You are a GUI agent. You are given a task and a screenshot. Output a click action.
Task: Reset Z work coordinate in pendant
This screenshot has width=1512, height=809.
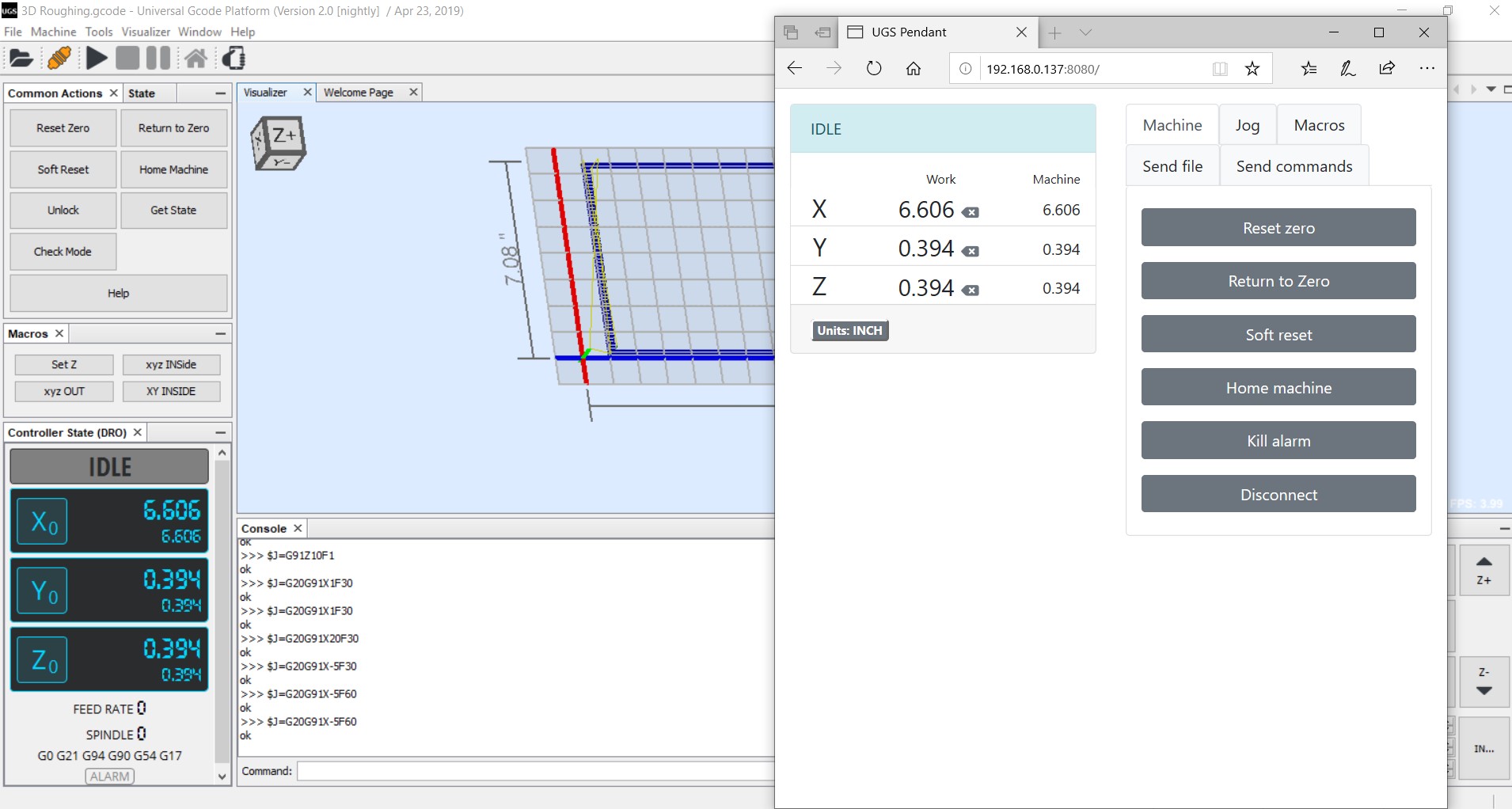(971, 290)
